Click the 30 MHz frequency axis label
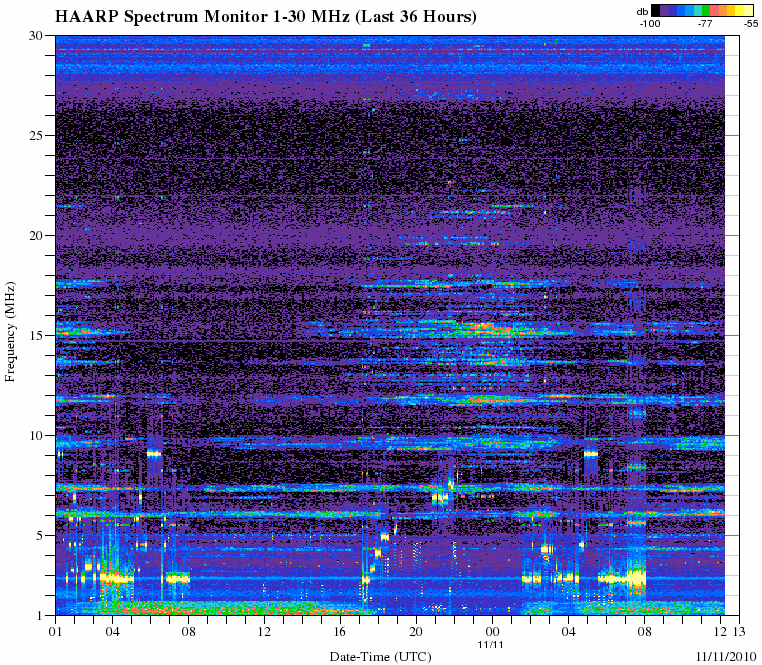762x665 pixels. [x=37, y=35]
